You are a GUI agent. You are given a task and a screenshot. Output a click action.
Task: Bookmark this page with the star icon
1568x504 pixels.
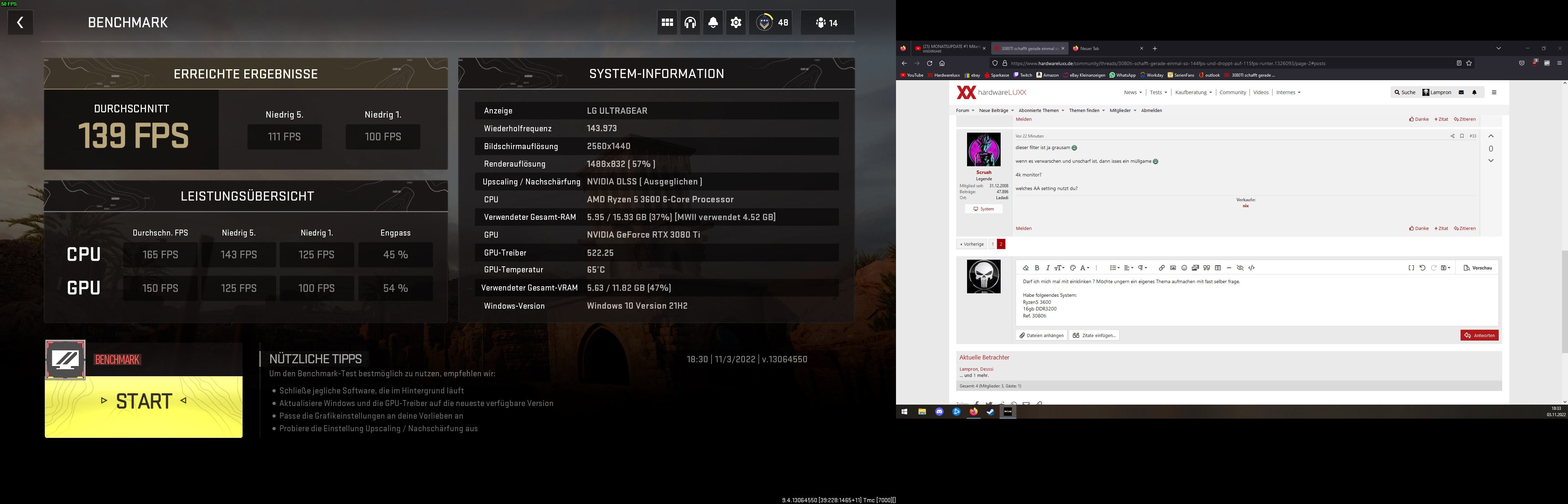click(1469, 63)
